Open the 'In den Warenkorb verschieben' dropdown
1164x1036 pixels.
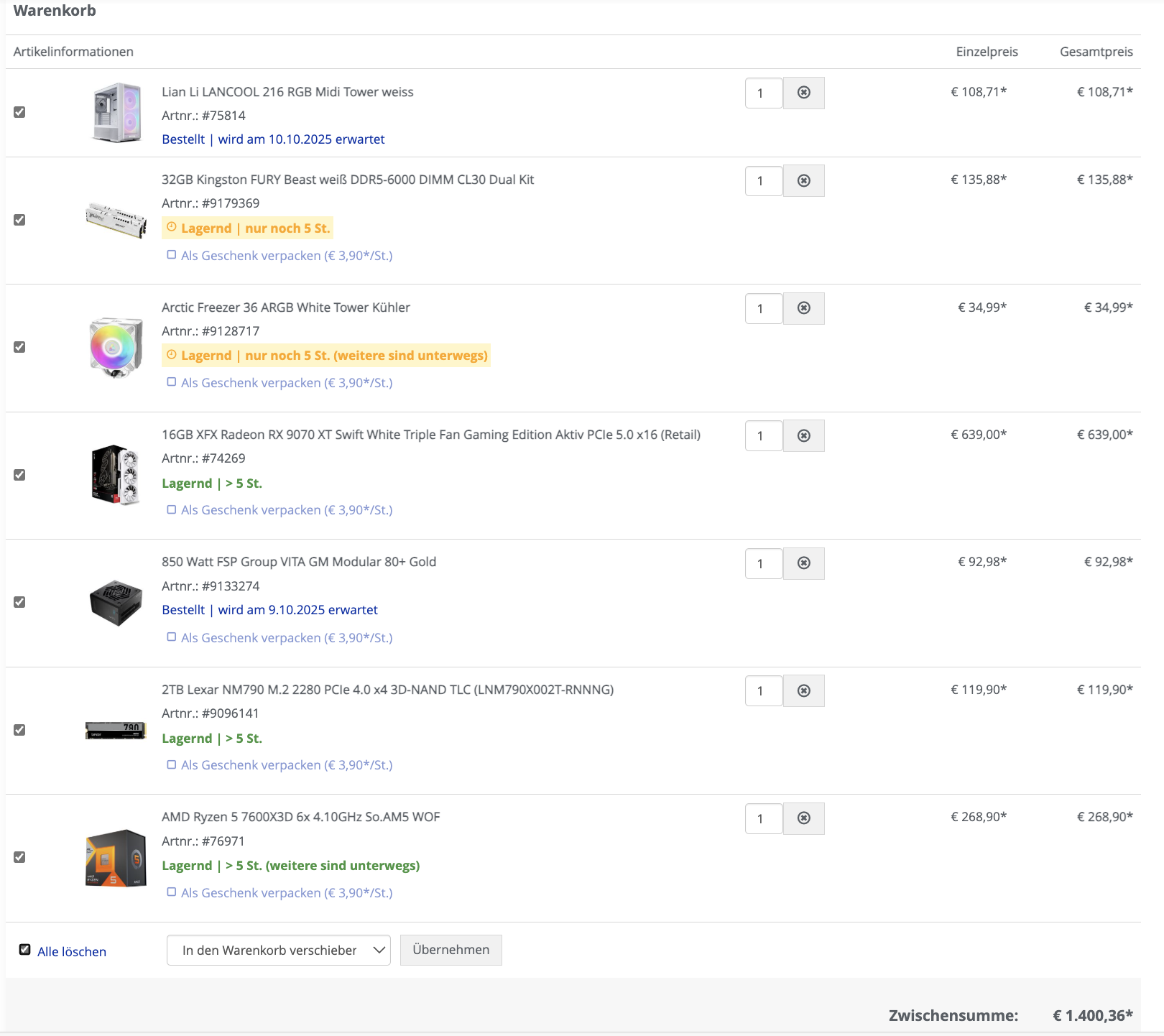point(278,951)
